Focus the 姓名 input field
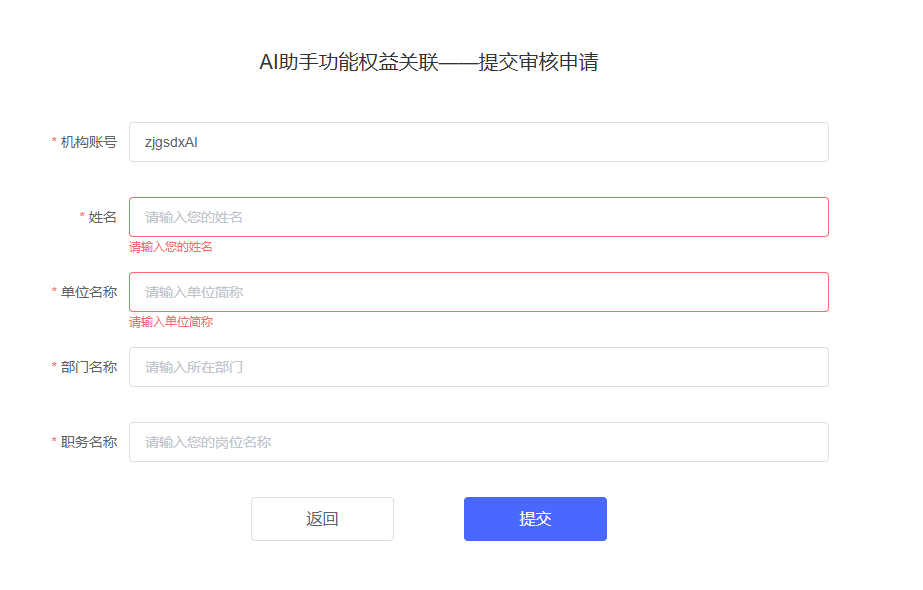 click(479, 217)
